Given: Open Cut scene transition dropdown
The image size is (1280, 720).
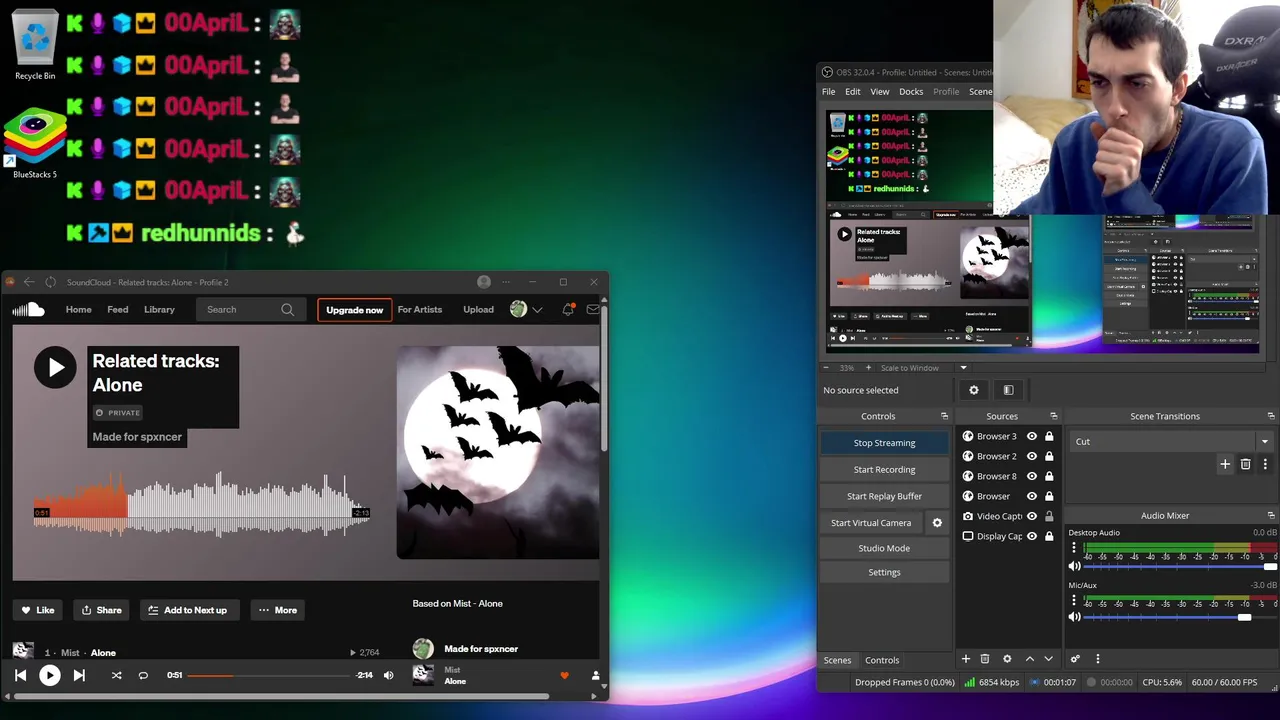Looking at the screenshot, I should [x=1171, y=441].
